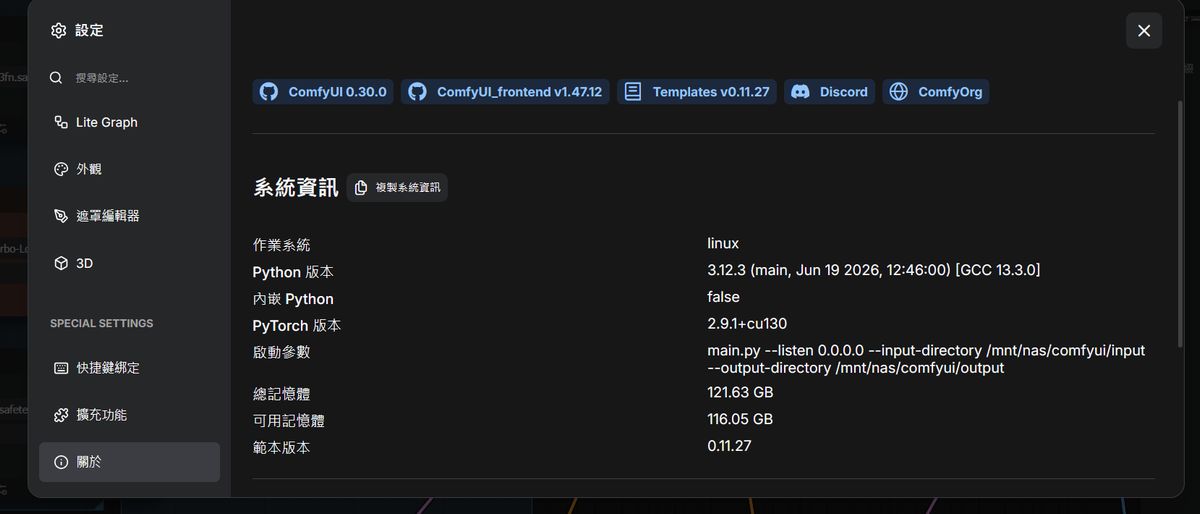Click the GitHub icon on ComfyUI_frontend badge
Image resolution: width=1200 pixels, height=514 pixels.
coord(418,92)
